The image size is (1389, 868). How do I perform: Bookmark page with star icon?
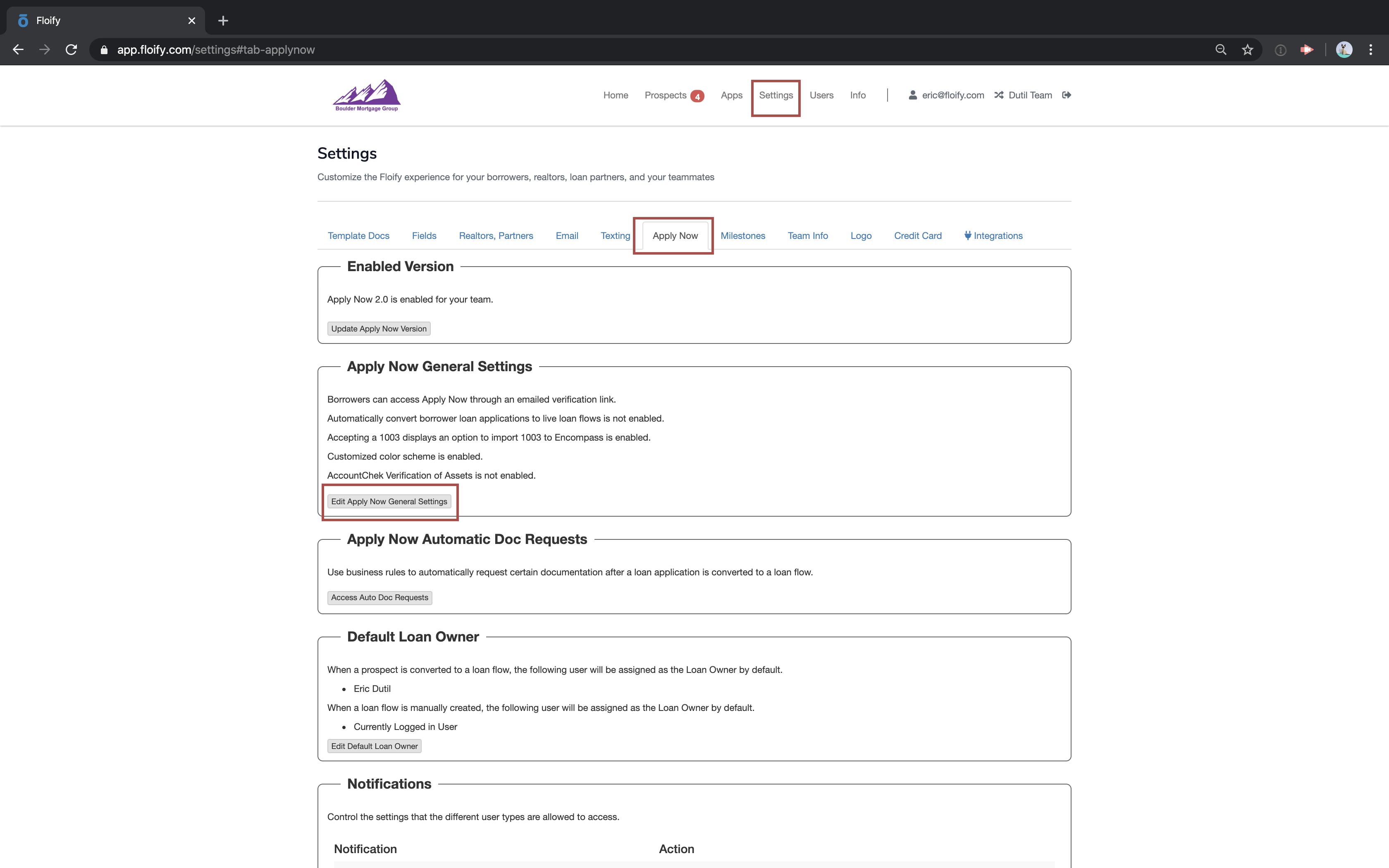[x=1247, y=50]
